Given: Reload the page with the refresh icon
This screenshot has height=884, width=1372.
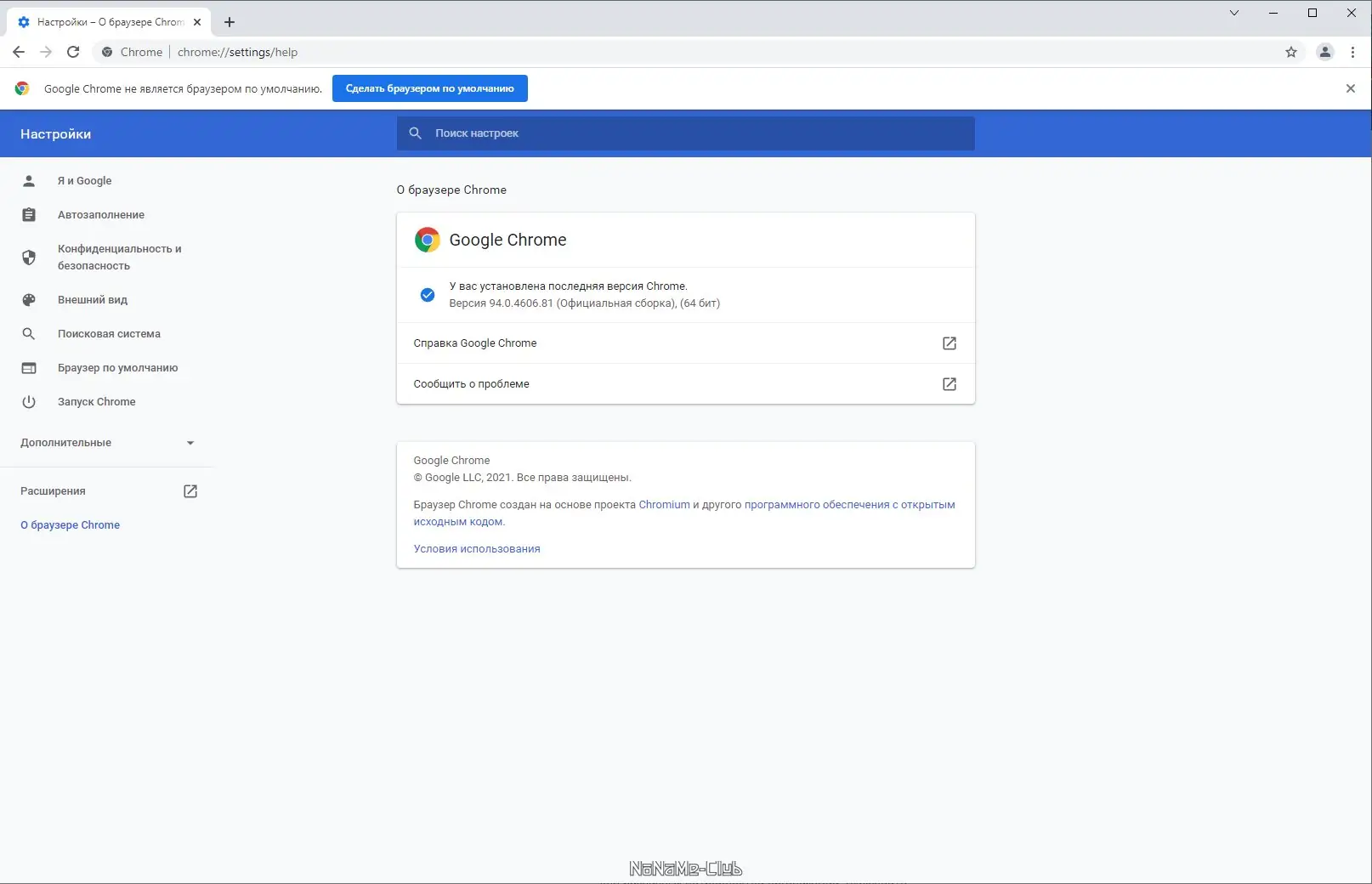Looking at the screenshot, I should point(73,52).
